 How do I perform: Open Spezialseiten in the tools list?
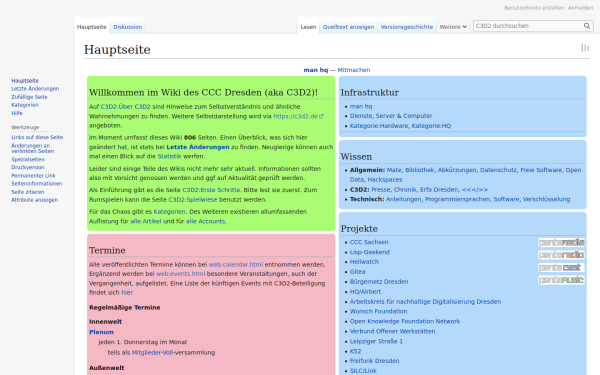[28, 160]
